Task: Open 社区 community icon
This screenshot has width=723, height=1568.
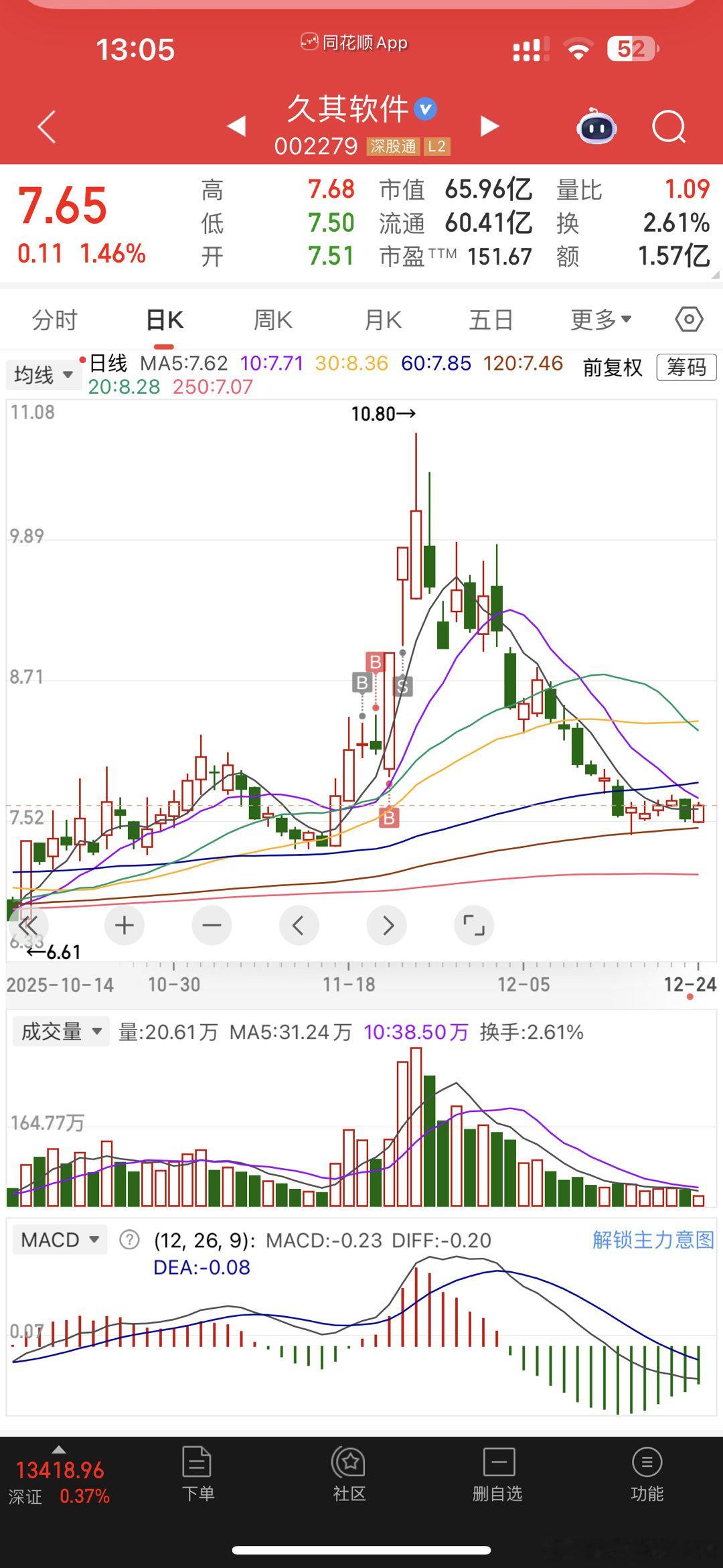Action: click(349, 1474)
